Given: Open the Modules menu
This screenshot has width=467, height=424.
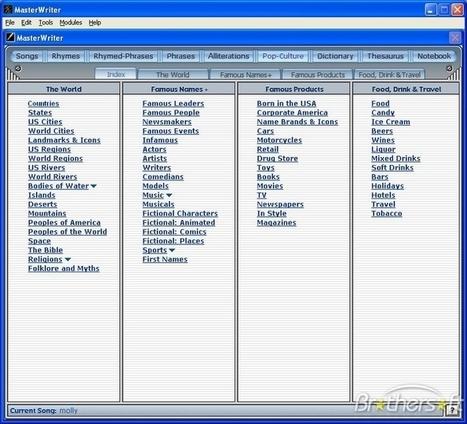Looking at the screenshot, I should click(71, 23).
